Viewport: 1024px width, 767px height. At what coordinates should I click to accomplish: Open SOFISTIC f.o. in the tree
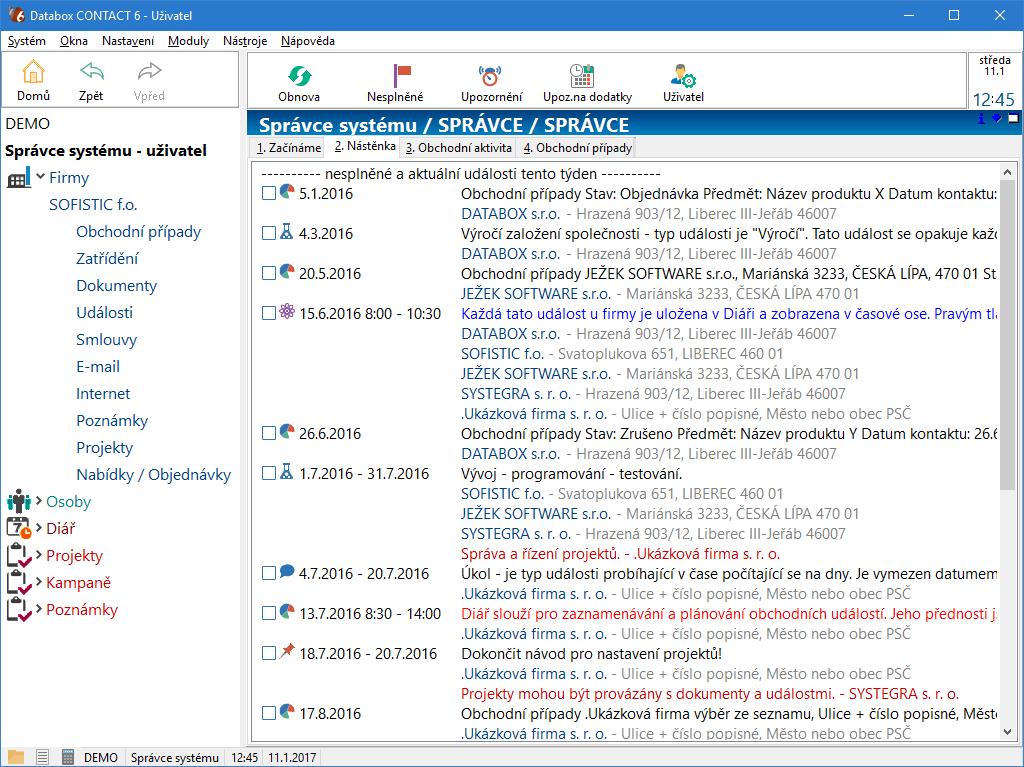pyautogui.click(x=93, y=204)
